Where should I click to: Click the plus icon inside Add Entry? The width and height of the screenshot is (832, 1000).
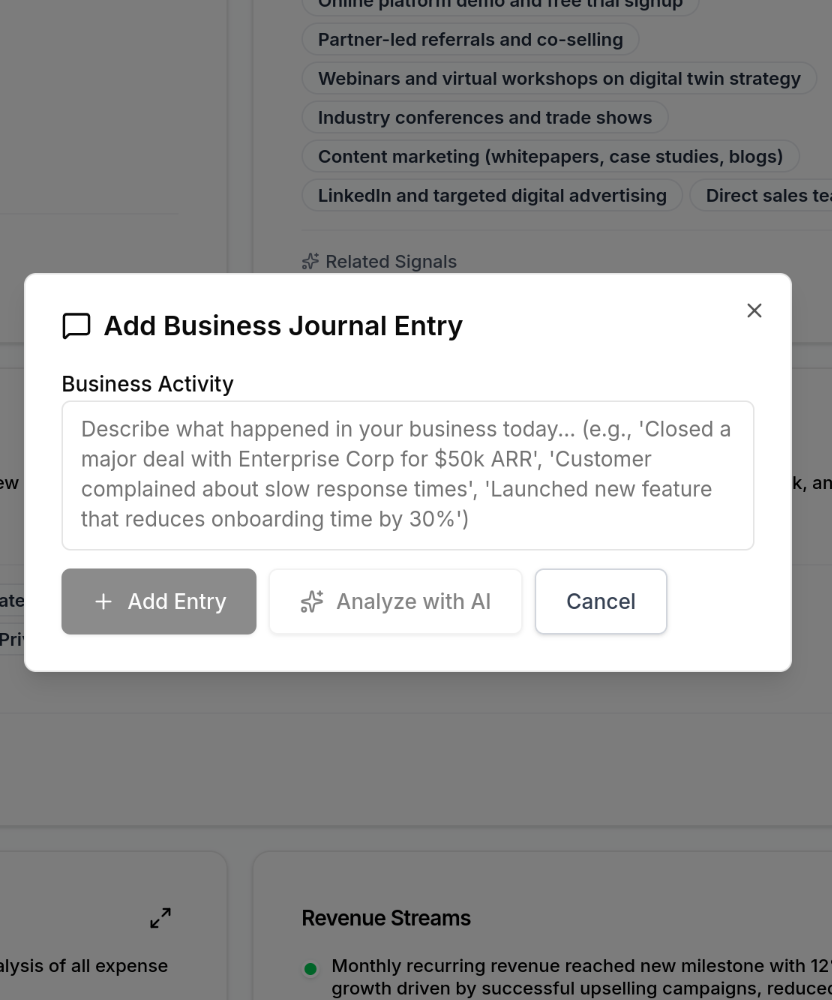[103, 601]
